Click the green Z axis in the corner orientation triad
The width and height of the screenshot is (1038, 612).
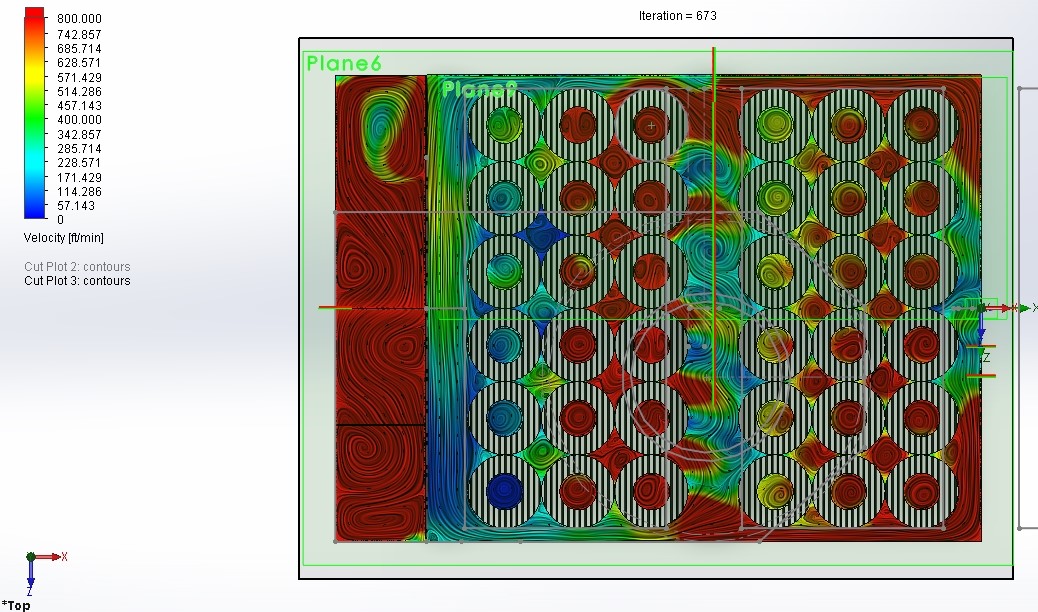(30, 557)
